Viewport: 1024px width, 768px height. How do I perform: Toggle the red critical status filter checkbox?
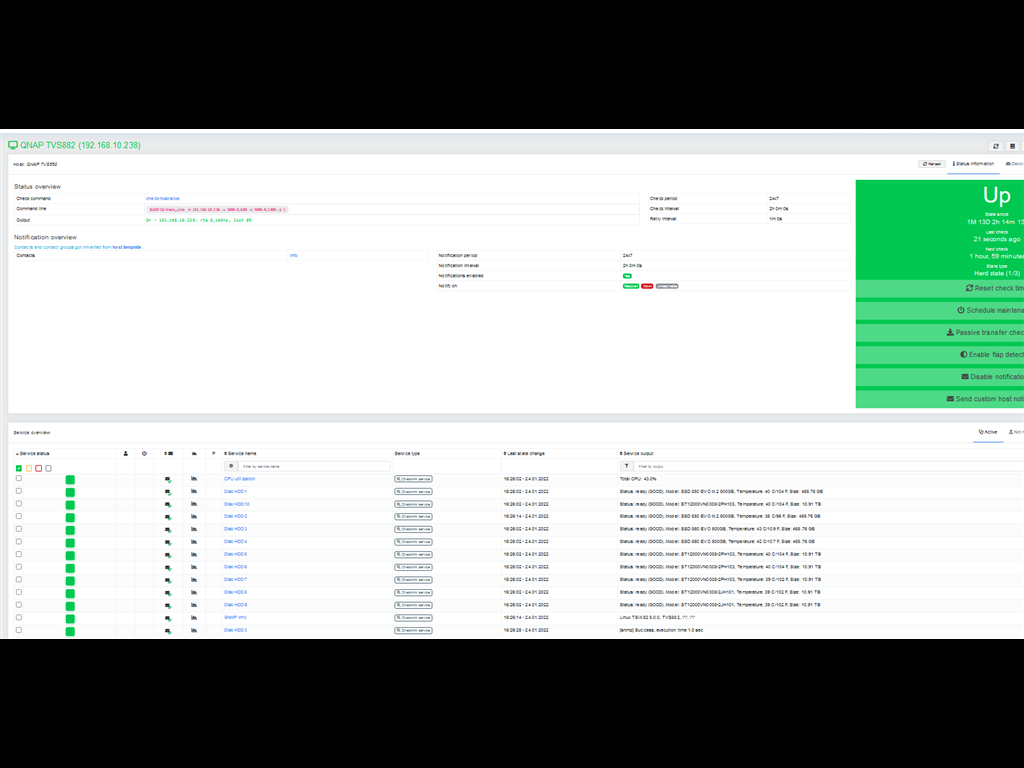39,468
